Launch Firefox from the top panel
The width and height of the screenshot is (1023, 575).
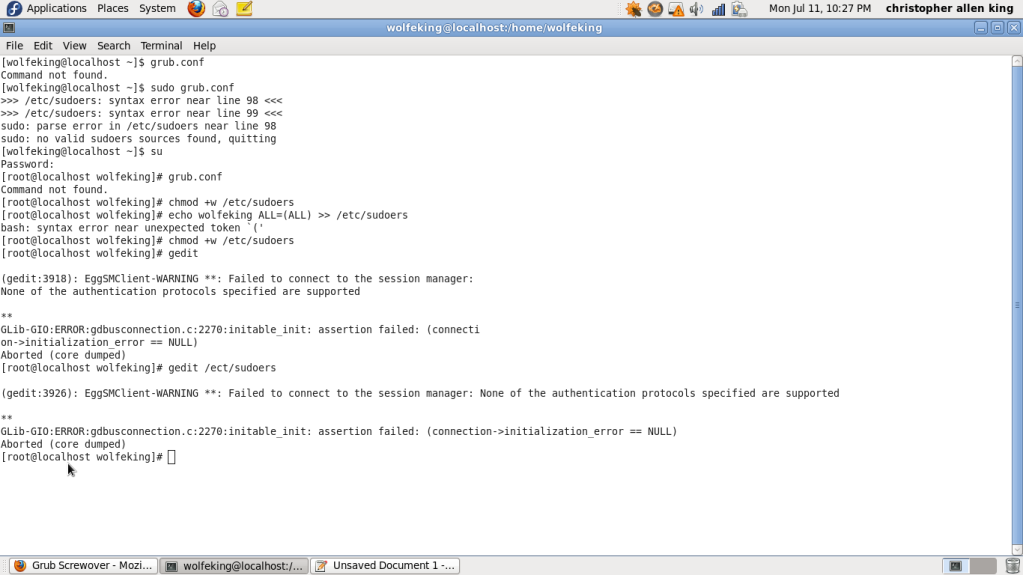pos(196,8)
